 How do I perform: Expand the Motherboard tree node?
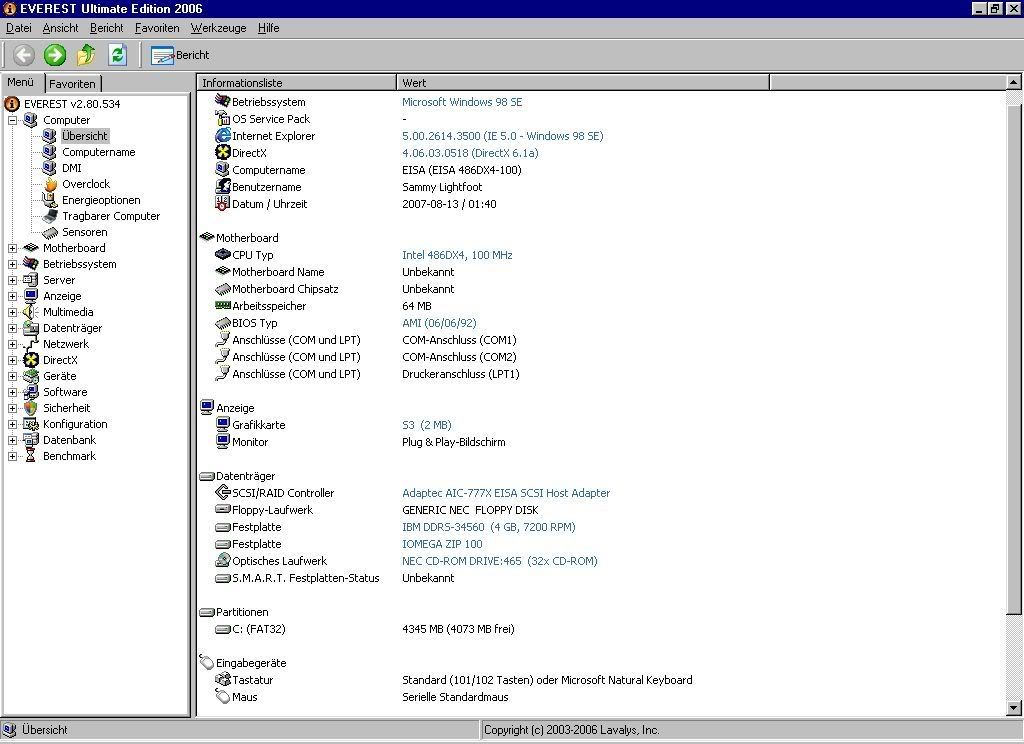pyautogui.click(x=12, y=248)
